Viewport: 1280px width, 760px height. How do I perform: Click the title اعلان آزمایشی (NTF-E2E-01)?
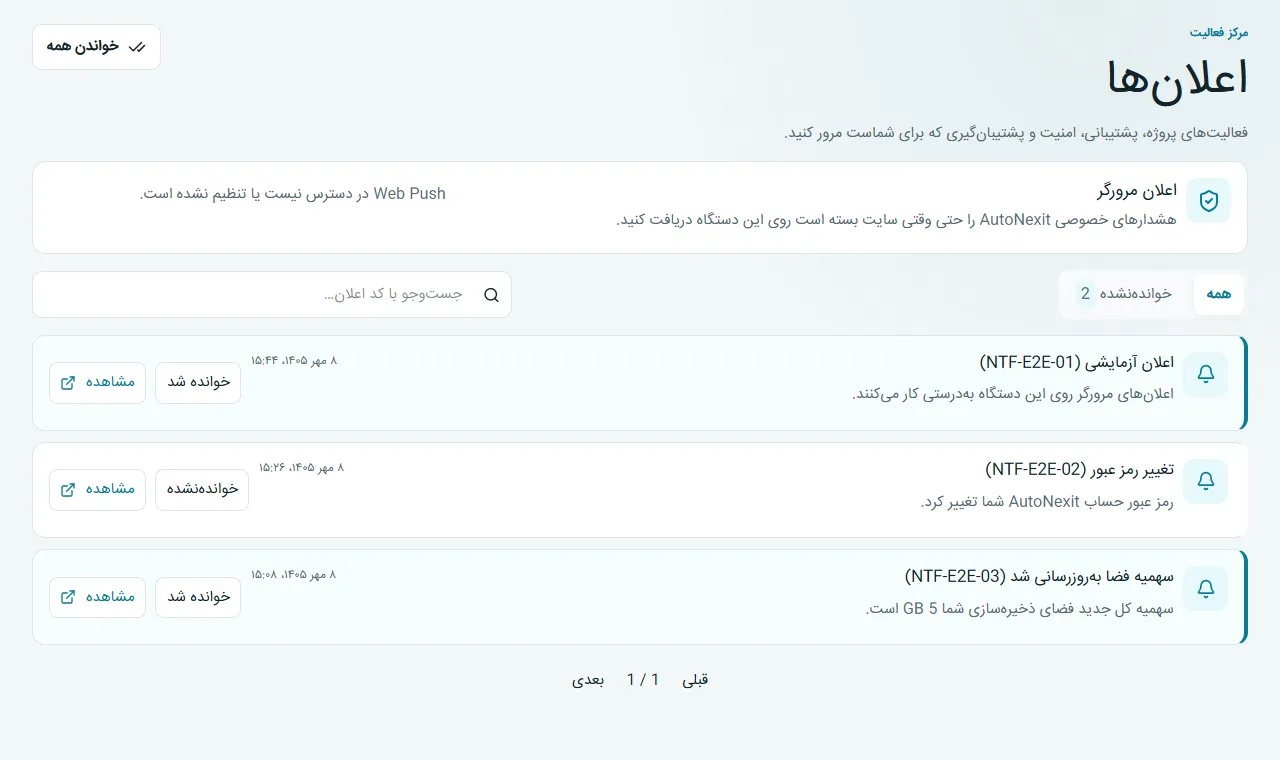1077,362
